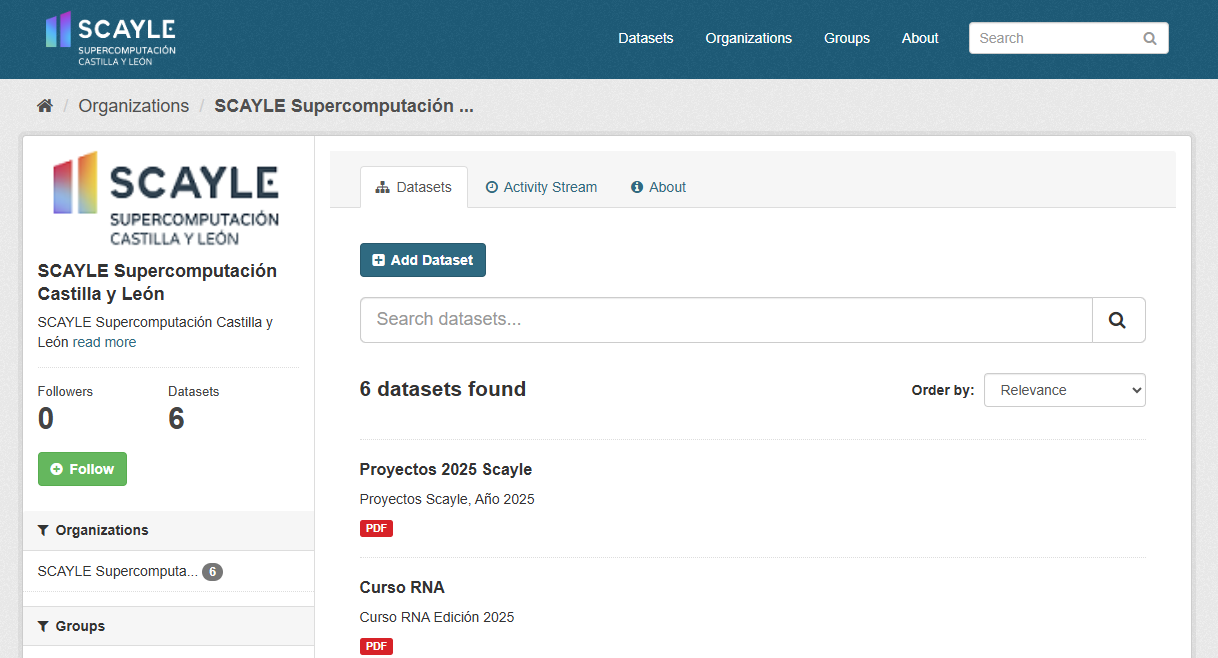Image resolution: width=1218 pixels, height=658 pixels.
Task: Click the Organizations filter heading
Action: [101, 530]
